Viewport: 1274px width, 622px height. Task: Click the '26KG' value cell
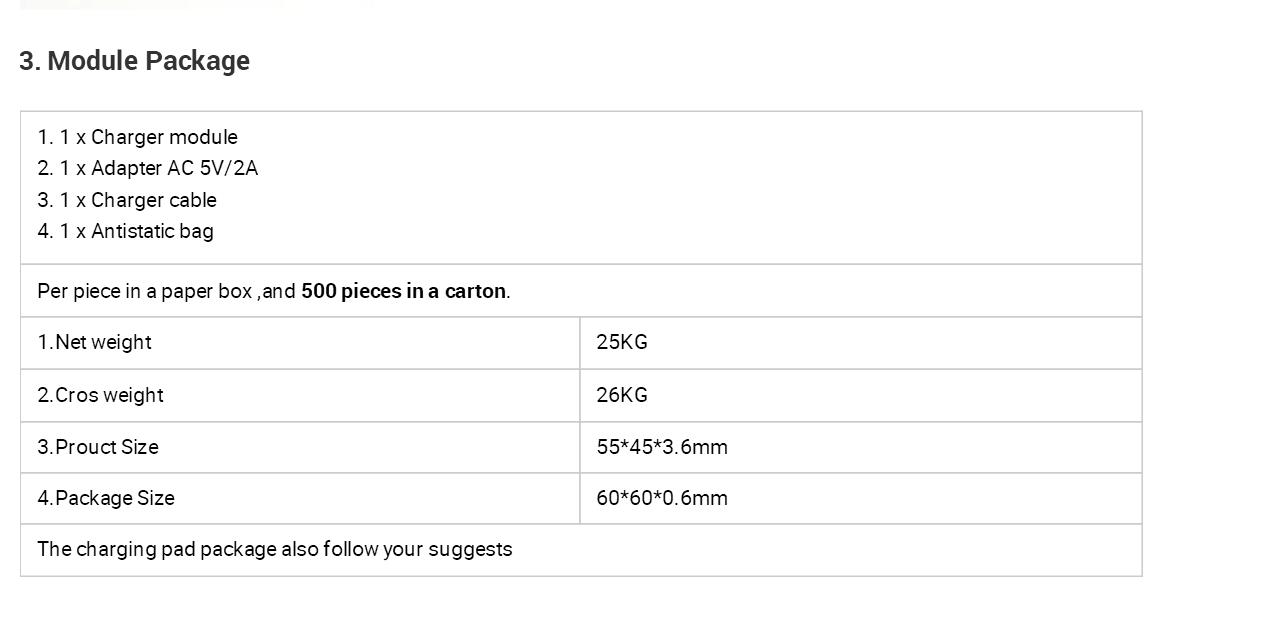coord(861,395)
